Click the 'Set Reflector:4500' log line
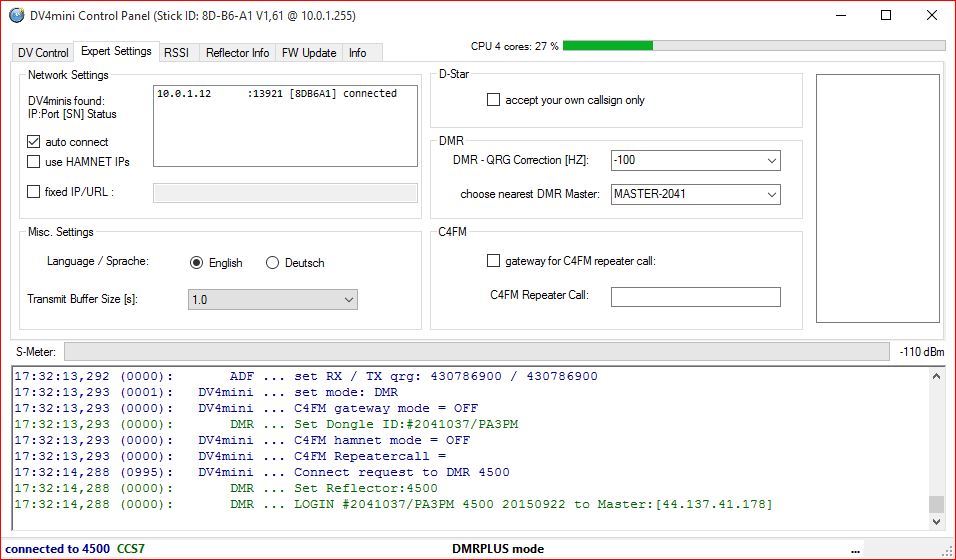 [226, 488]
